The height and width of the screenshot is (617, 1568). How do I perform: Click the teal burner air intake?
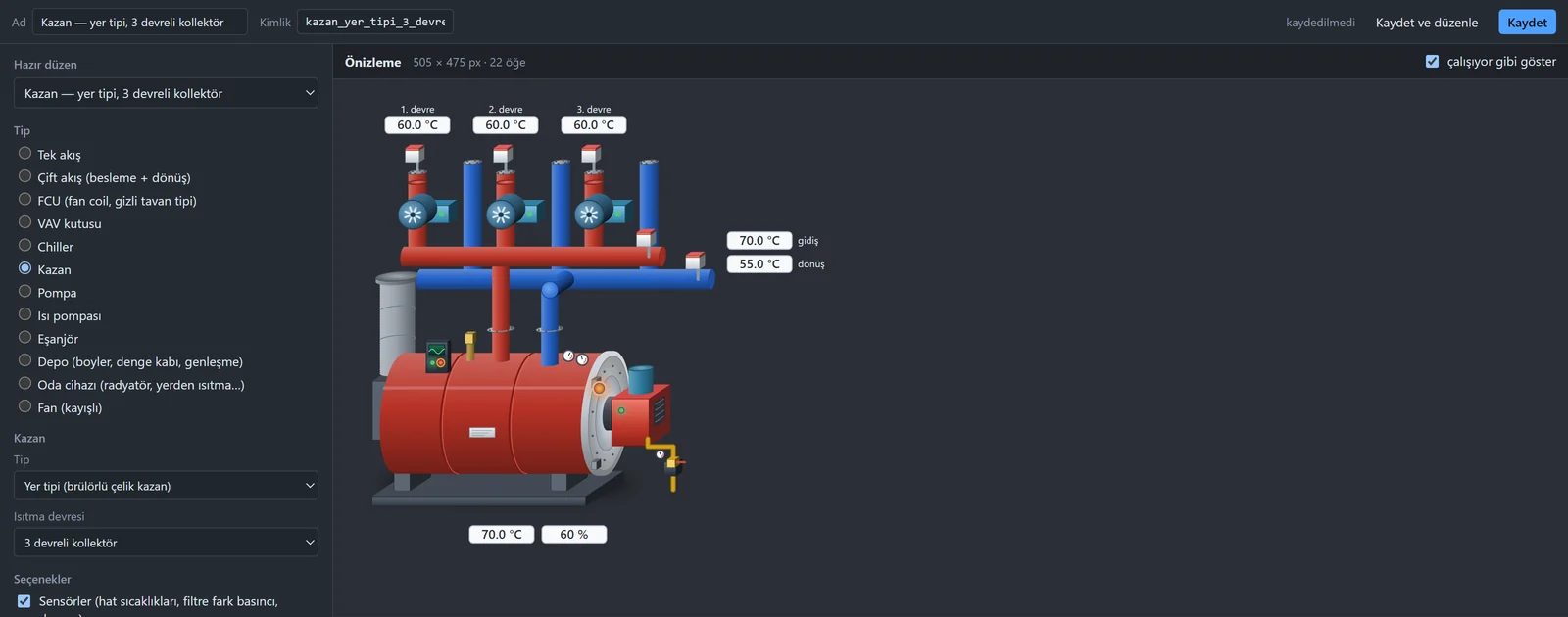pyautogui.click(x=641, y=379)
